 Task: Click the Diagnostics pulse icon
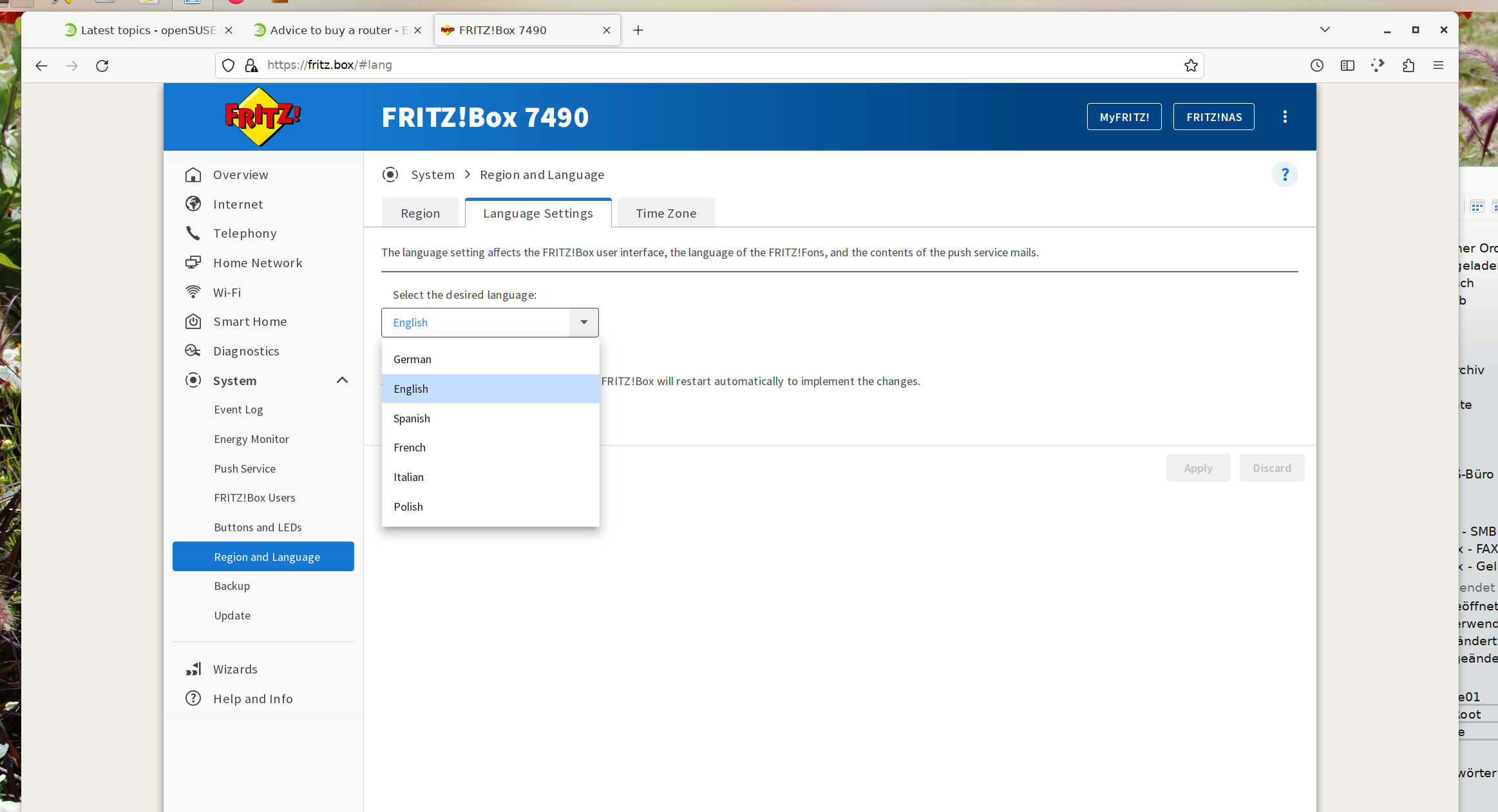point(193,351)
